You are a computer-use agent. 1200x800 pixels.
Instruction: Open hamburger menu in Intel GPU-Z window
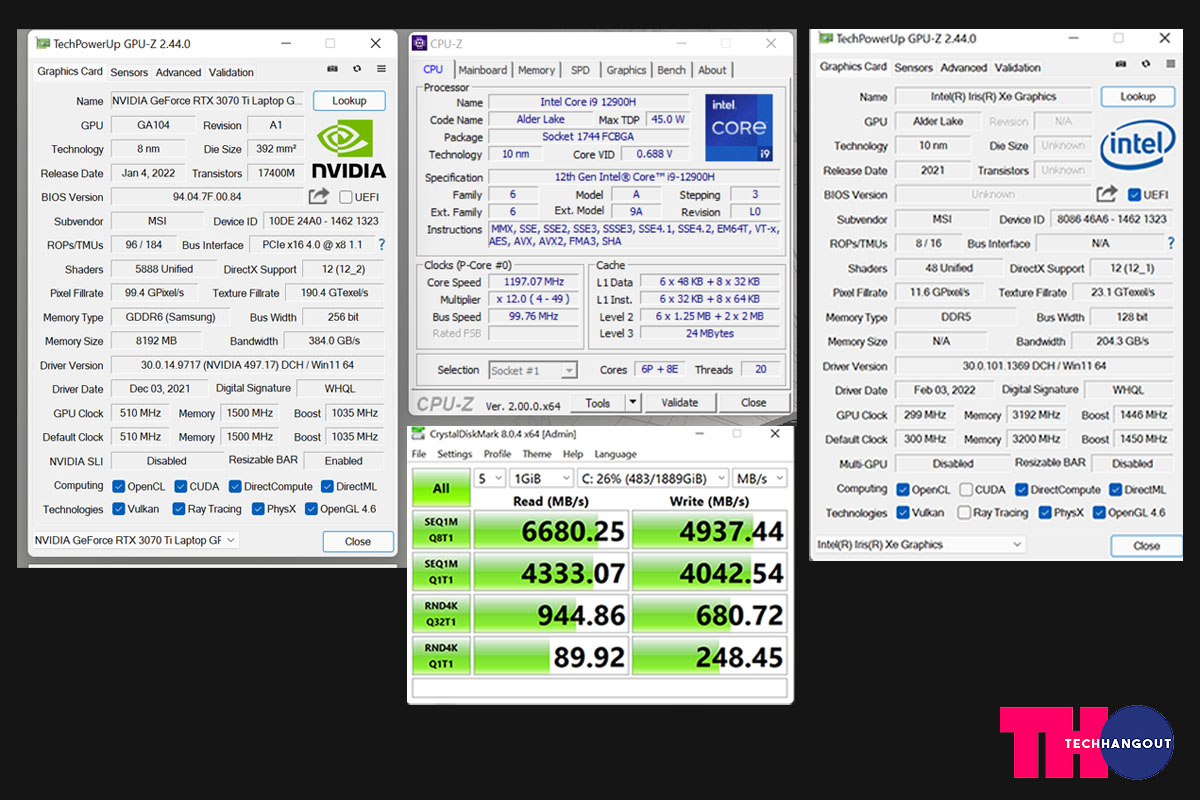click(x=1169, y=66)
